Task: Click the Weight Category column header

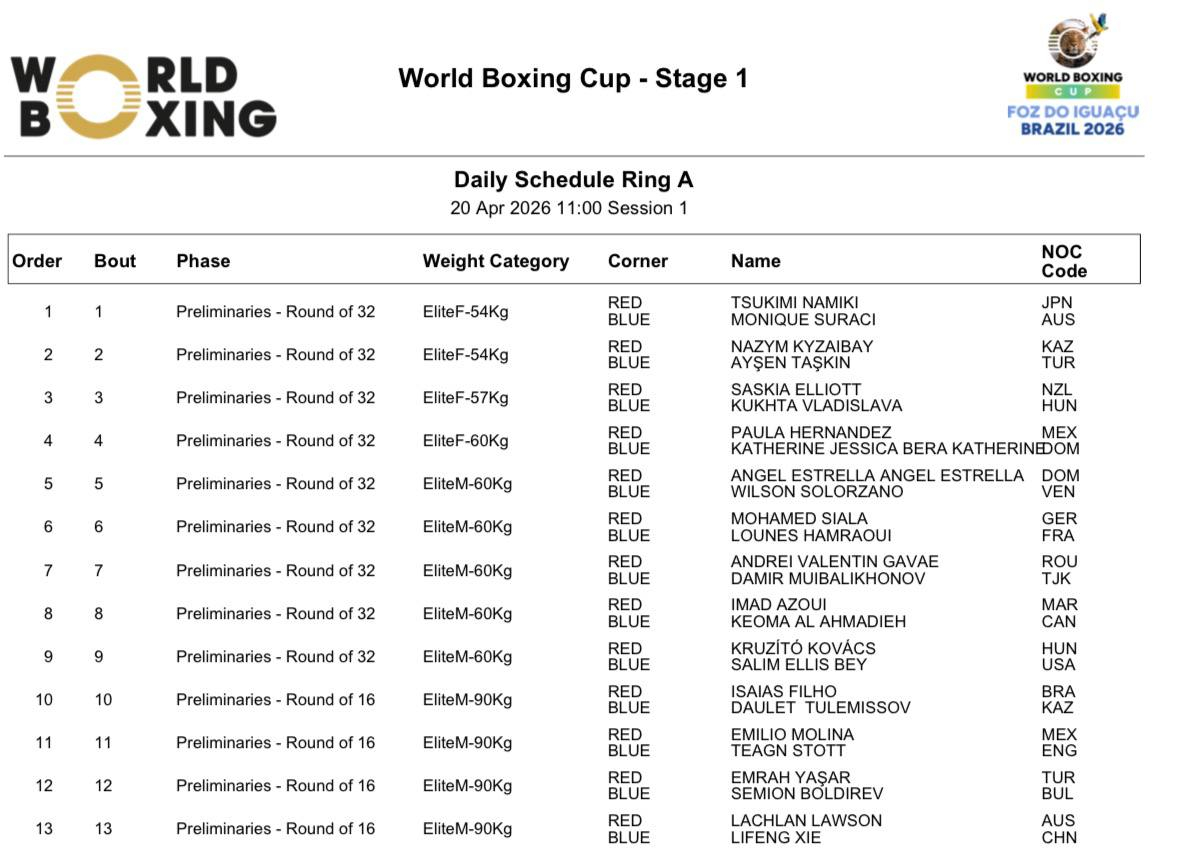Action: (495, 261)
